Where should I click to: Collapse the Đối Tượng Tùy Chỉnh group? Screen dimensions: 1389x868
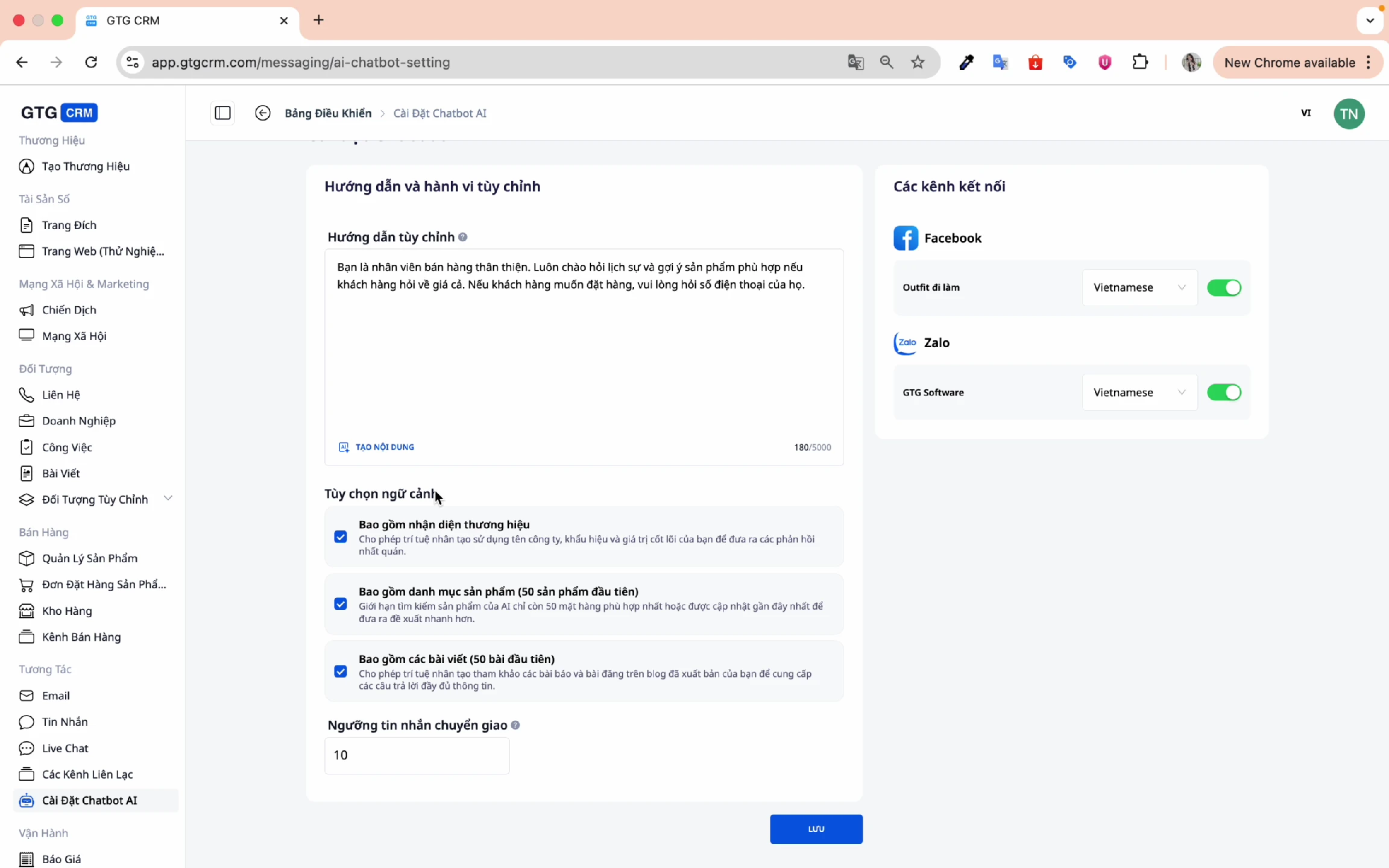[168, 498]
